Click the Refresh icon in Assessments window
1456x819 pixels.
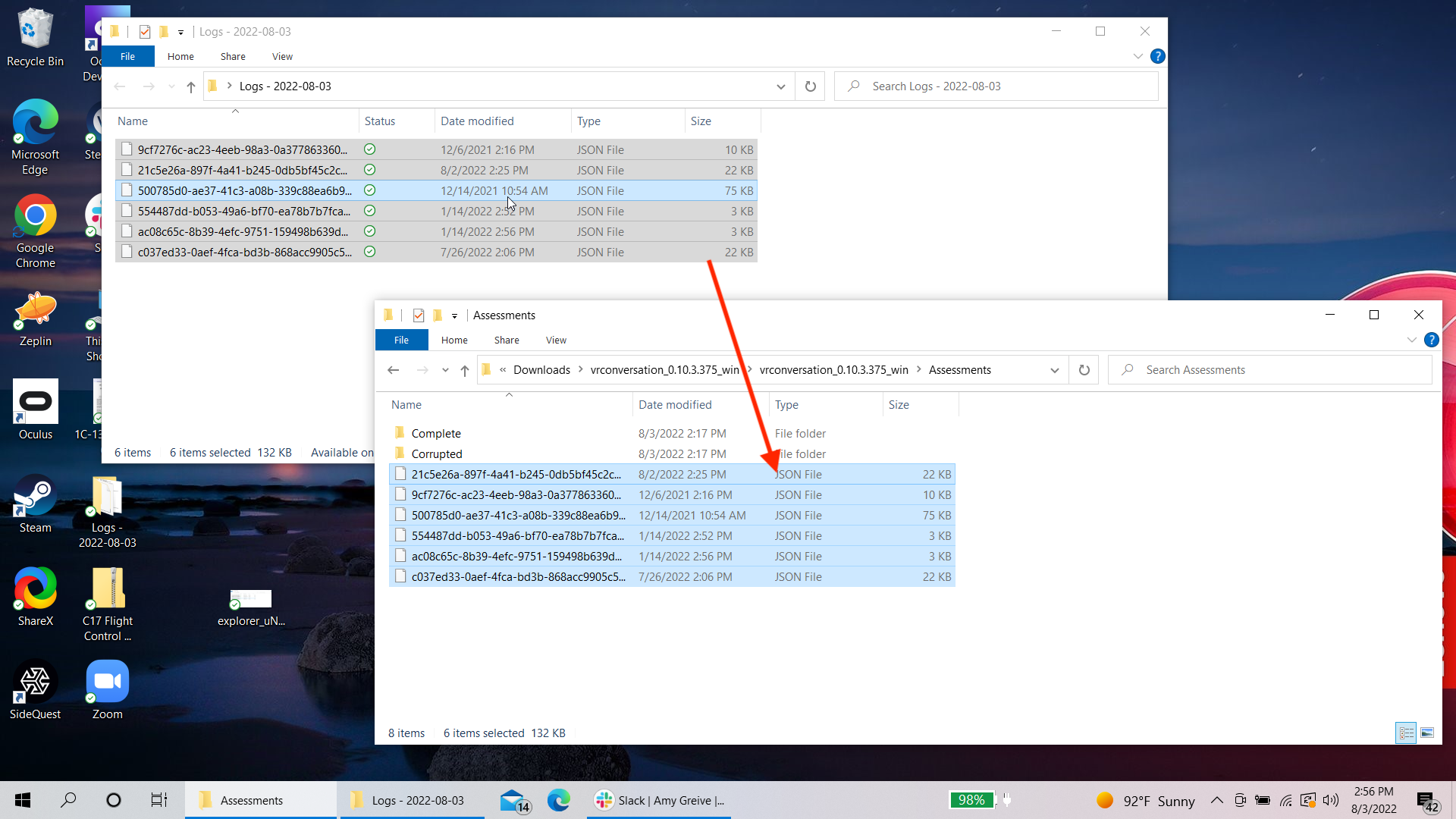tap(1084, 370)
